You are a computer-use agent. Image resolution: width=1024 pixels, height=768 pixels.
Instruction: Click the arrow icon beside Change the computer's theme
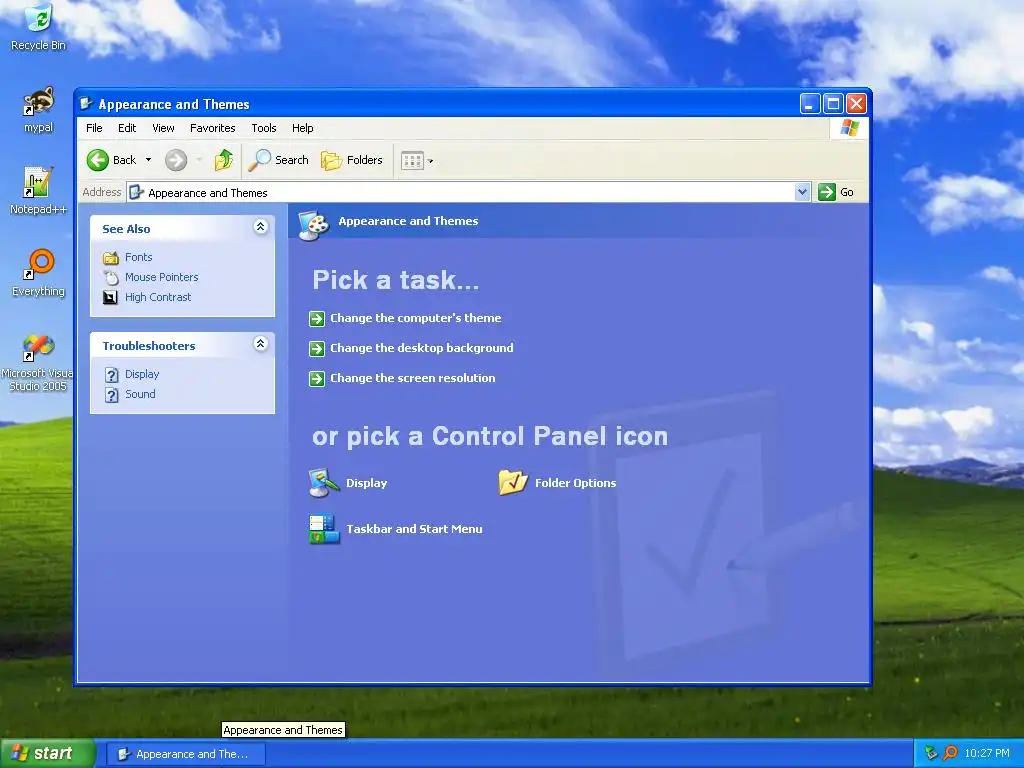[x=317, y=319]
